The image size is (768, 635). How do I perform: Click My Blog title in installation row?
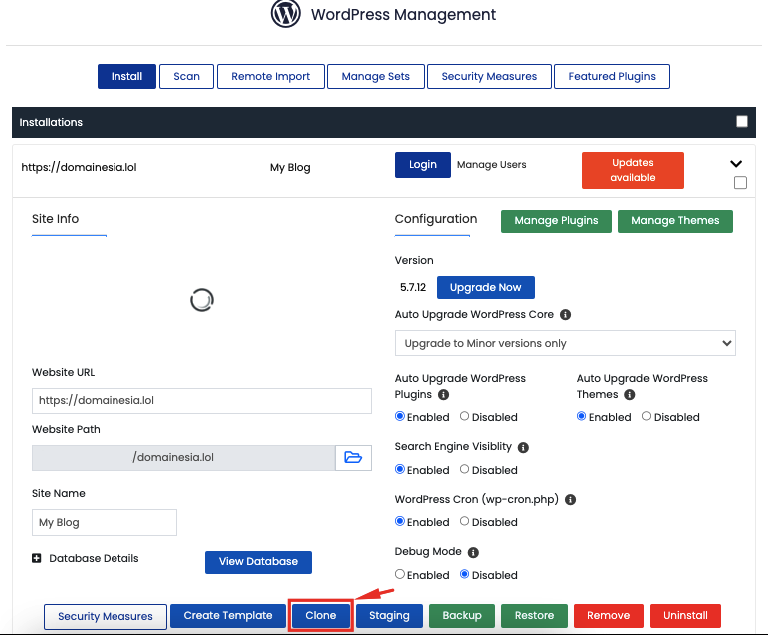(x=290, y=168)
